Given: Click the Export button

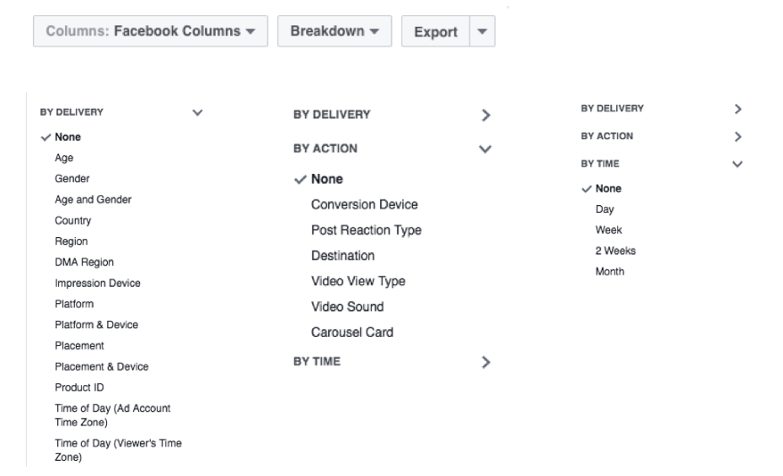Looking at the screenshot, I should [435, 31].
